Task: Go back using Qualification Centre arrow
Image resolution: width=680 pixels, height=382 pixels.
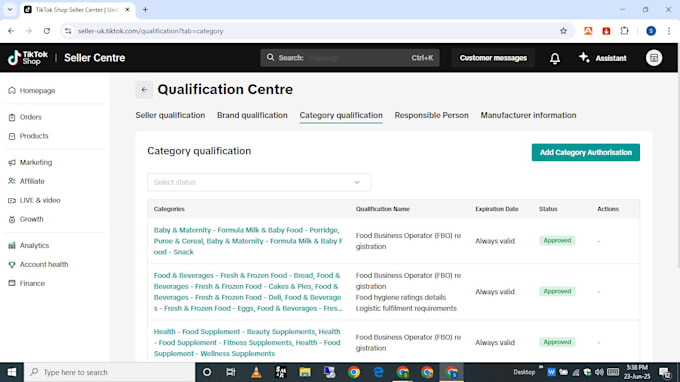Action: pos(144,90)
